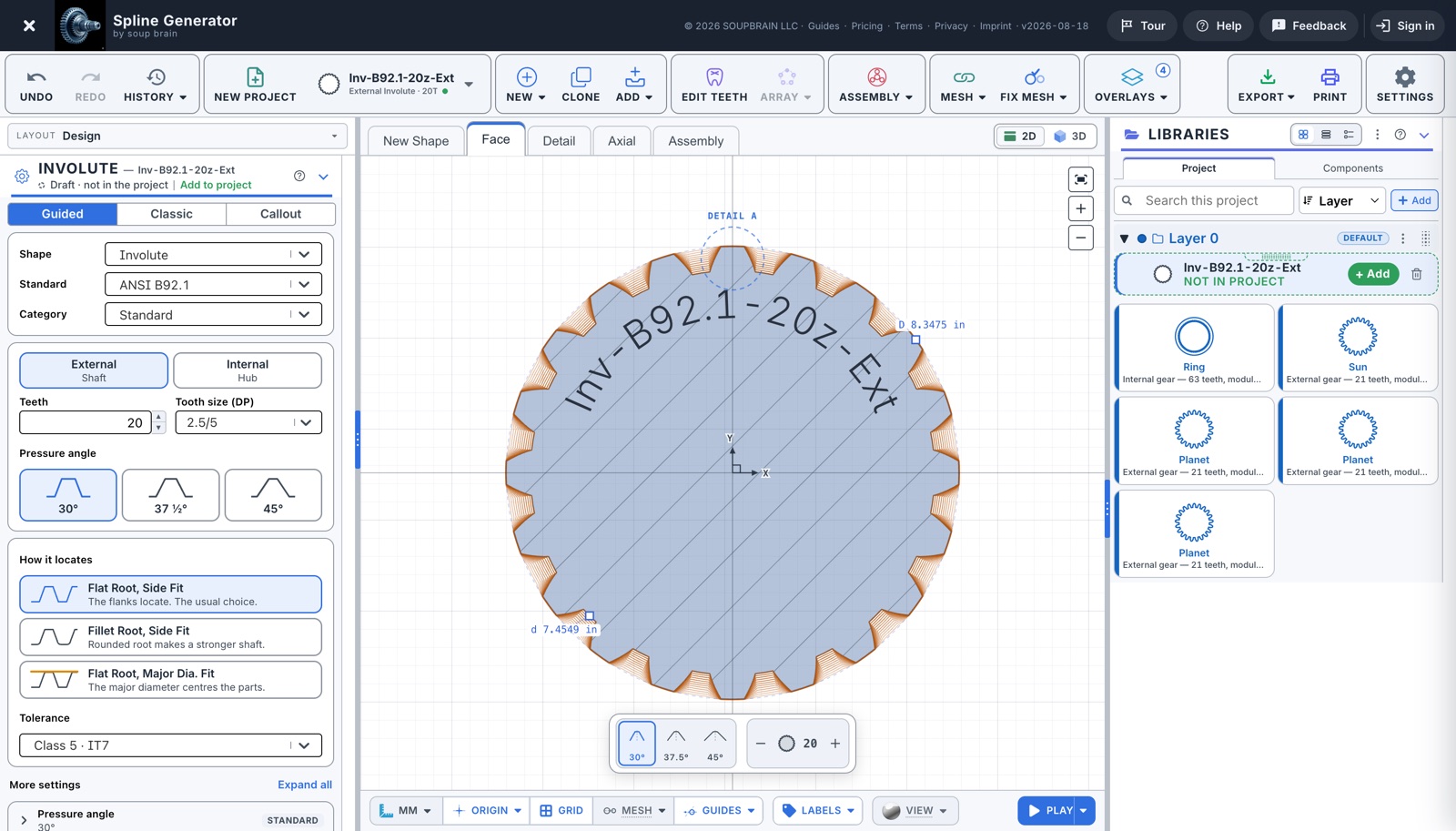Zoom out with the canvas minus icon
The width and height of the screenshot is (1456, 831).
1081,238
